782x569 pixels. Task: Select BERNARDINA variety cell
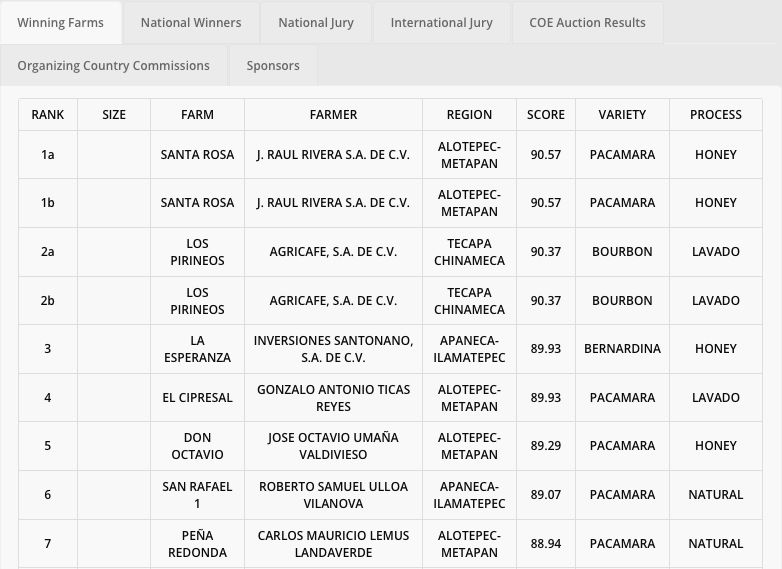tap(622, 349)
